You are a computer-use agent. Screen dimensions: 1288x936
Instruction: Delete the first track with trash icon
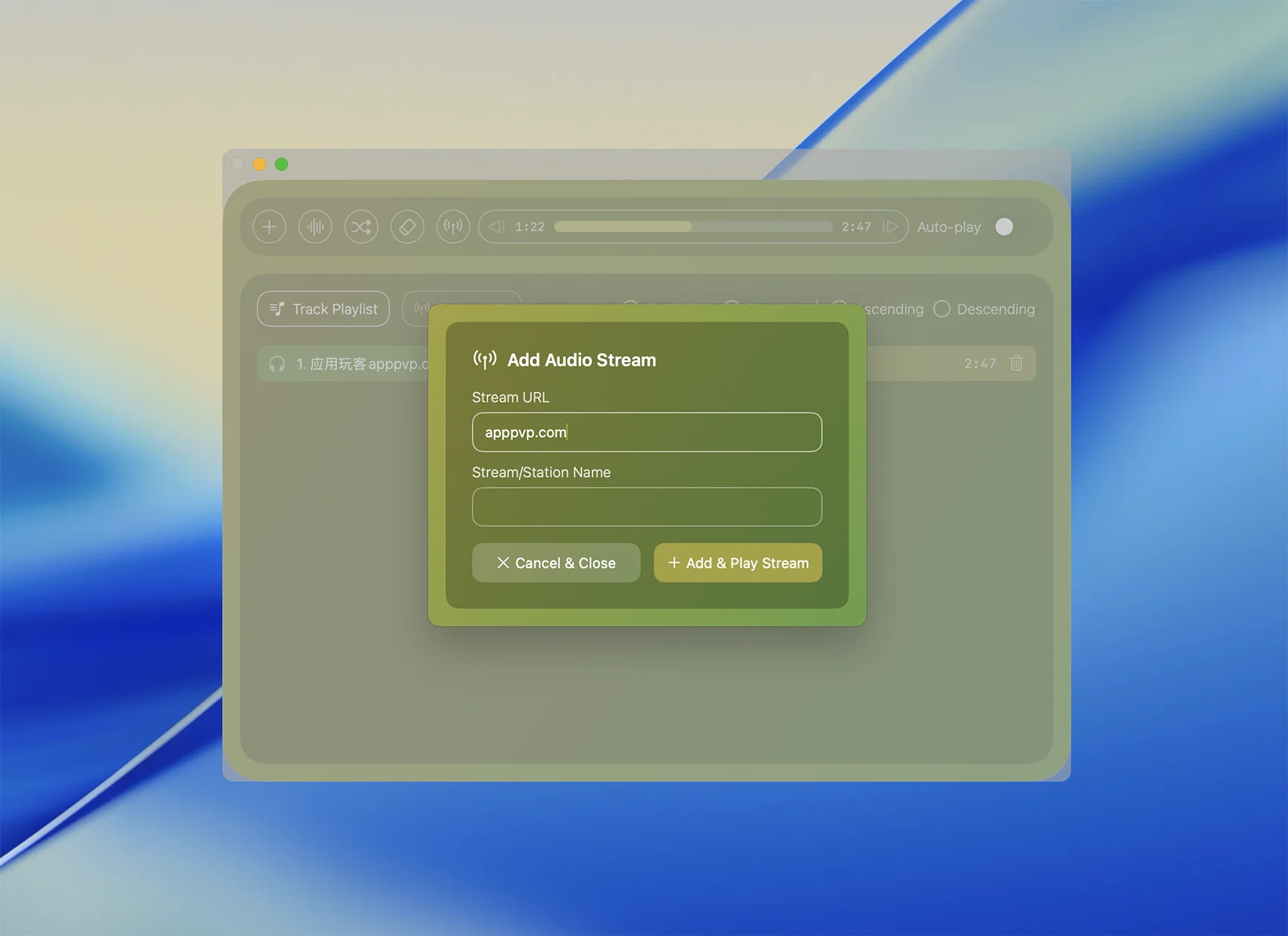tap(1016, 363)
